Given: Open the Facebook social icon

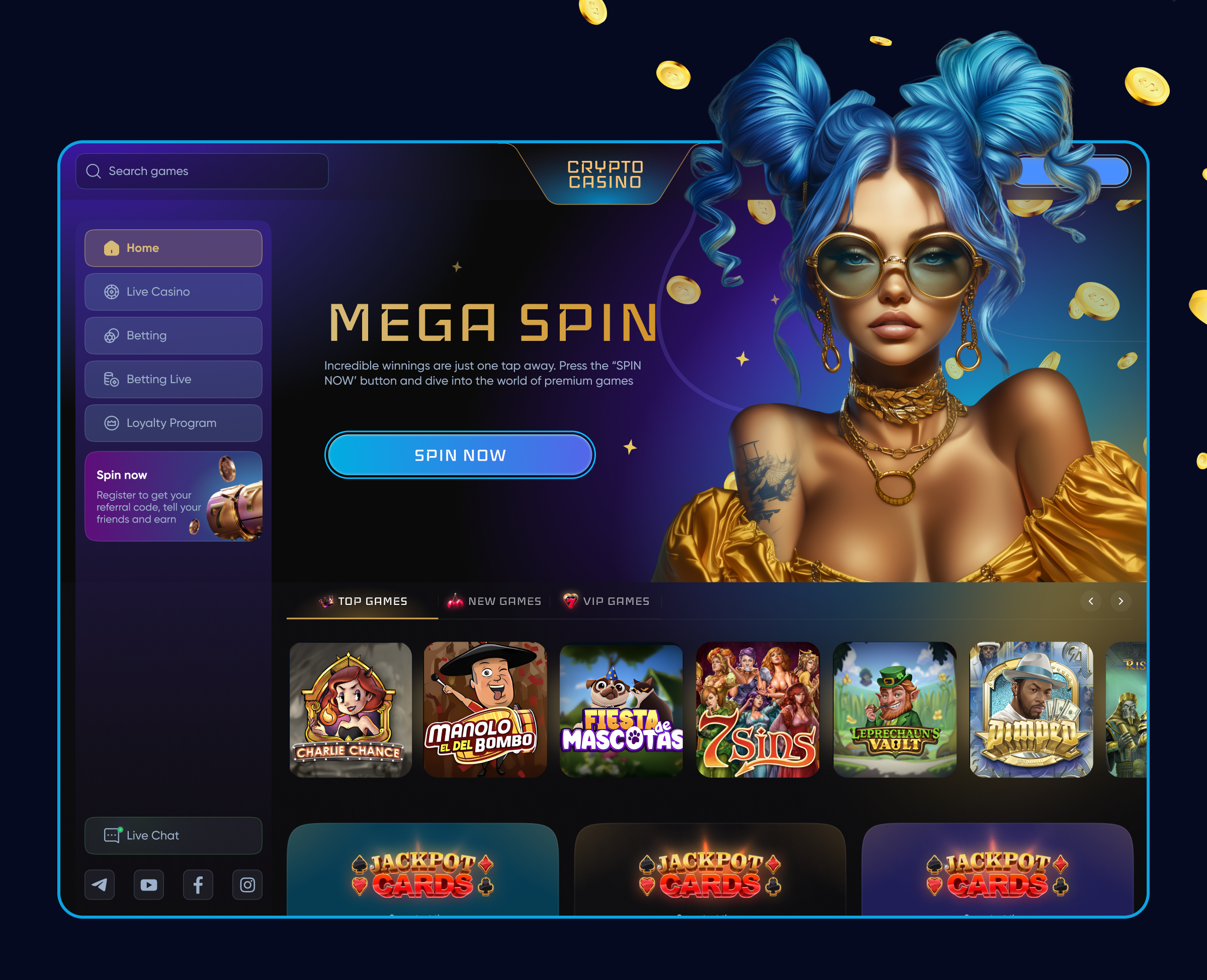Looking at the screenshot, I should pyautogui.click(x=198, y=884).
